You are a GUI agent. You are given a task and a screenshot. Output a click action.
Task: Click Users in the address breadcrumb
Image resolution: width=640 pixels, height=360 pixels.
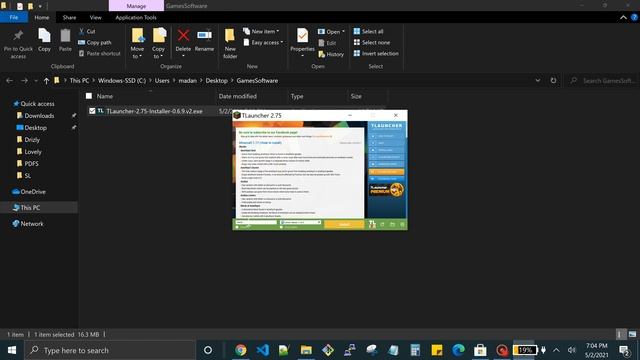tap(162, 81)
